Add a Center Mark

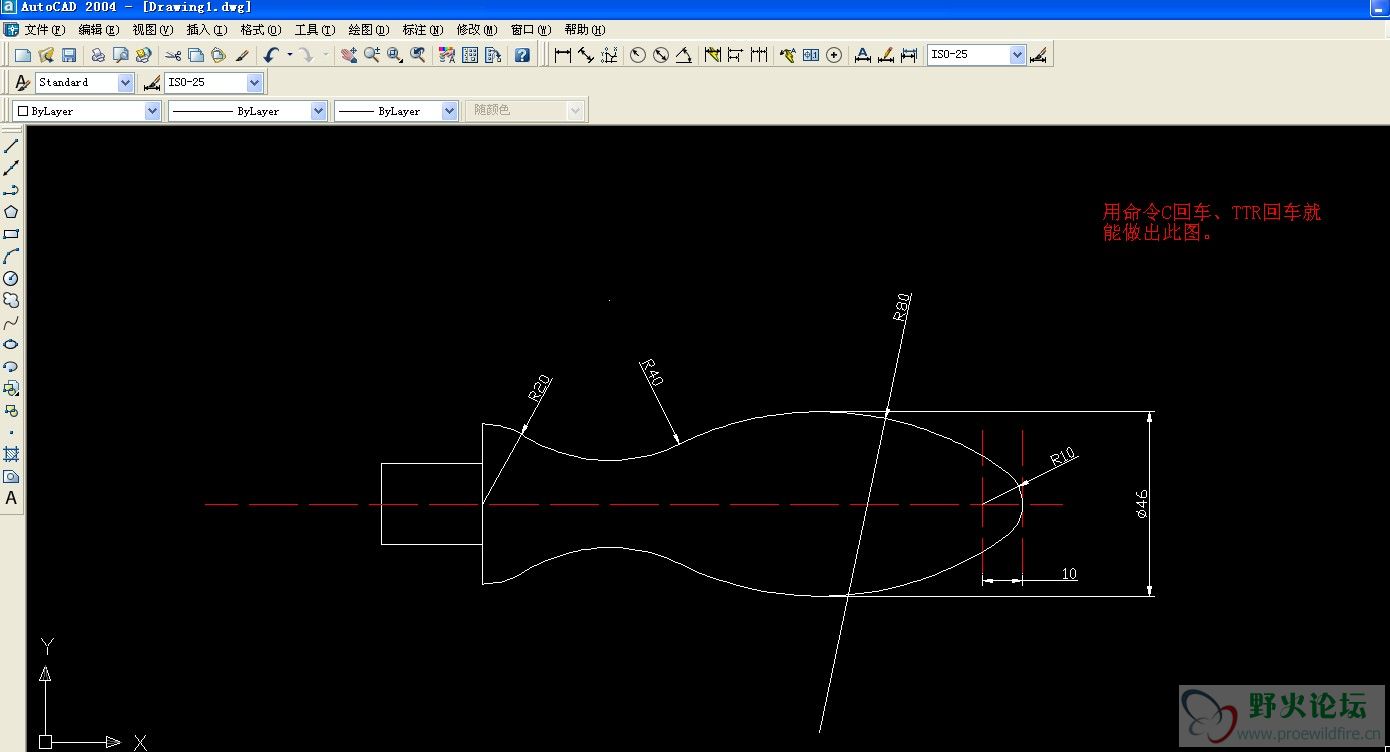coord(833,55)
